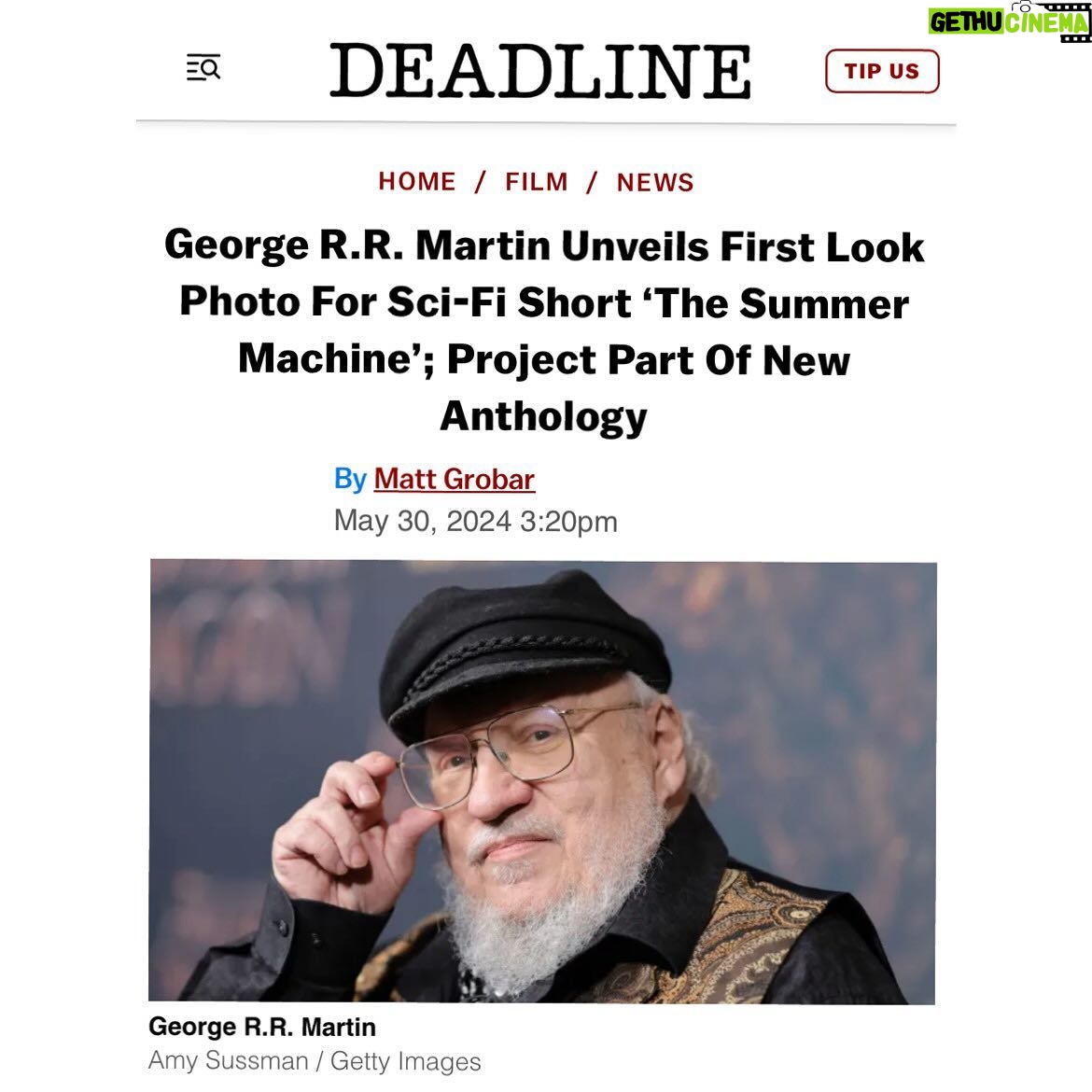Select the NEWS breadcrumb link
This screenshot has width=1092, height=1092.
click(655, 182)
